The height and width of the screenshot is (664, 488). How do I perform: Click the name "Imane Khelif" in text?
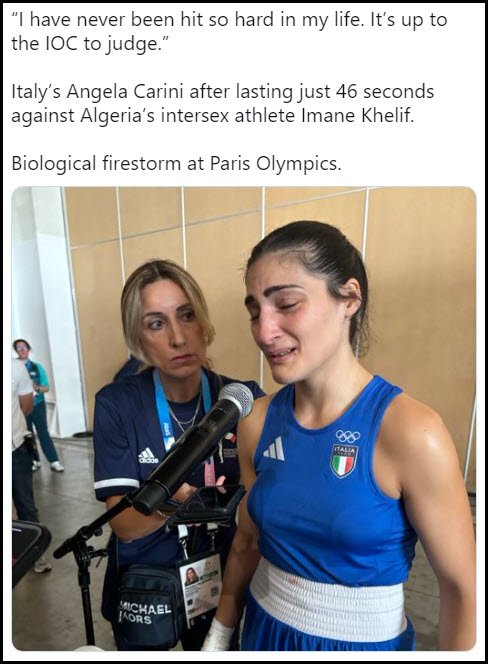pos(357,116)
